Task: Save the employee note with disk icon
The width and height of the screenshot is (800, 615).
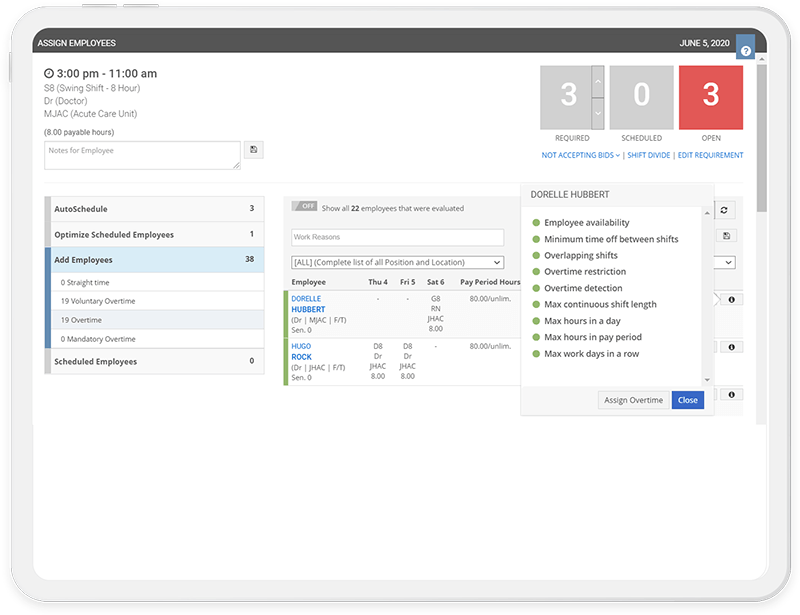Action: pos(254,150)
